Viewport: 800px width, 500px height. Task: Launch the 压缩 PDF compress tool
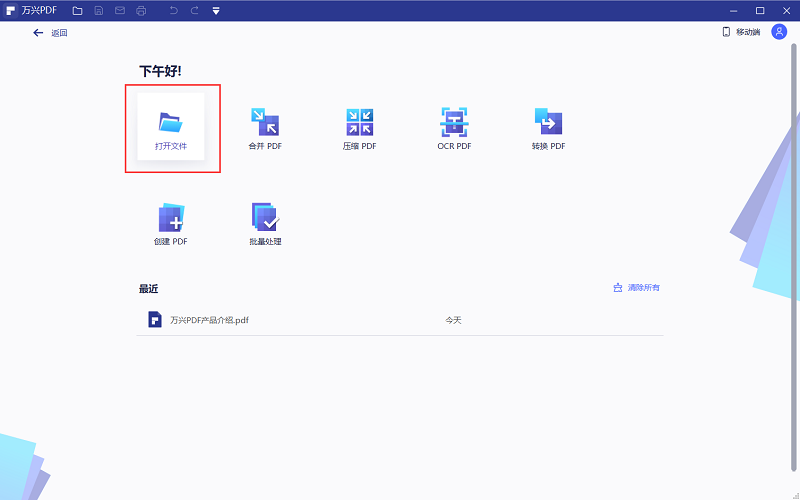click(x=359, y=128)
